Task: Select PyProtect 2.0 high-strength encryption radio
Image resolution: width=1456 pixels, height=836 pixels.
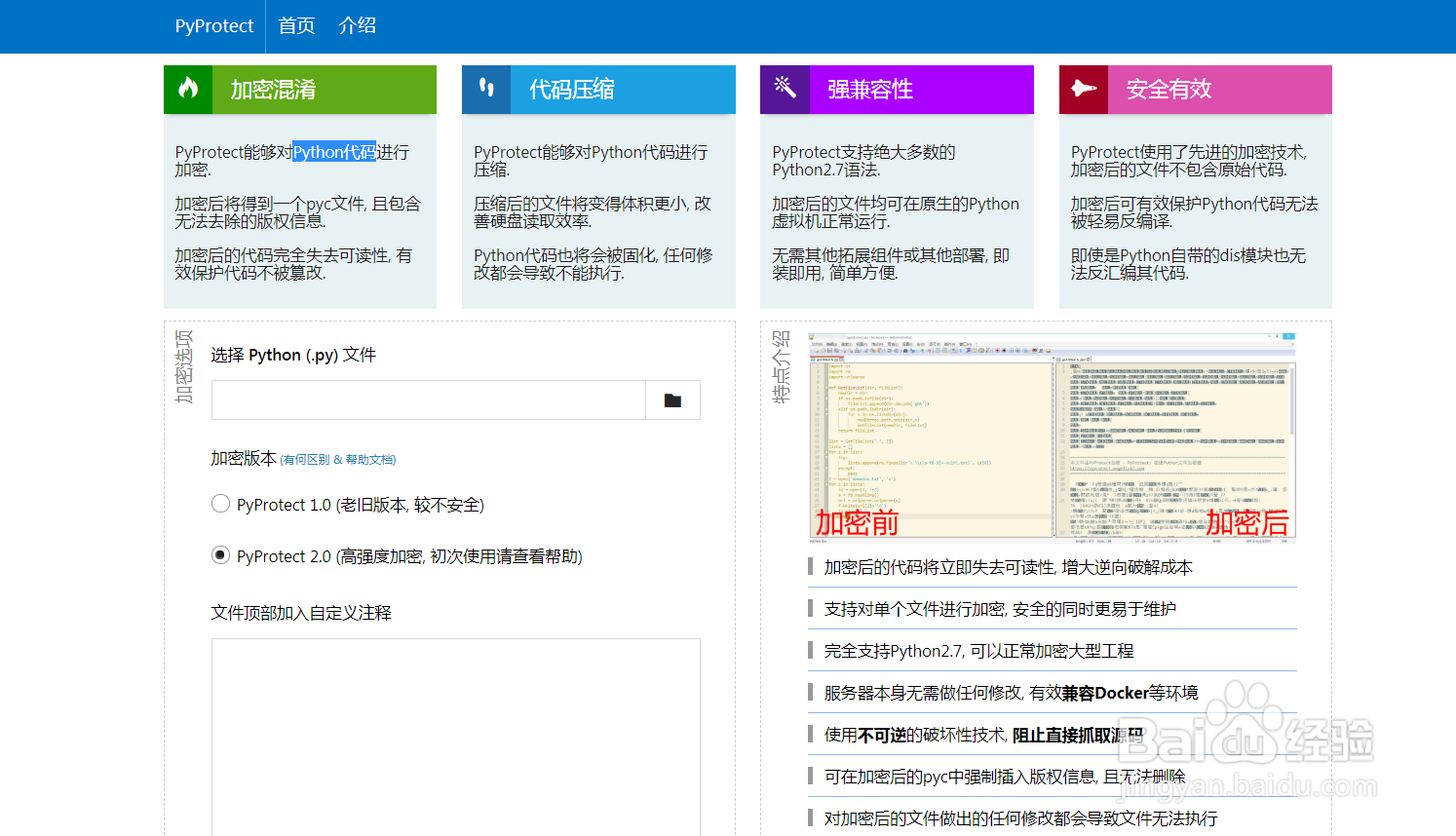Action: (221, 555)
